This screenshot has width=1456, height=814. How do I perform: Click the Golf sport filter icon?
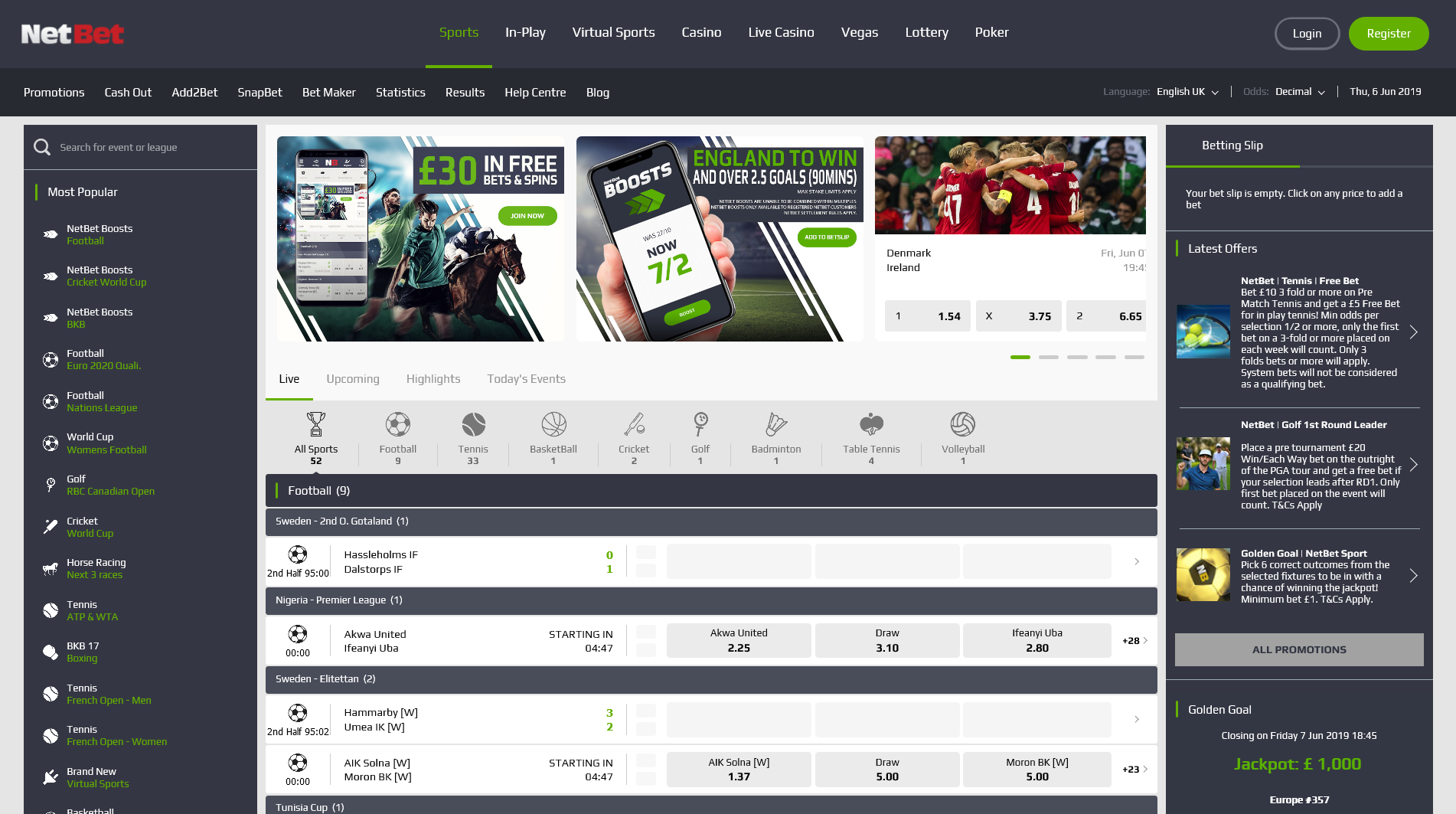700,425
